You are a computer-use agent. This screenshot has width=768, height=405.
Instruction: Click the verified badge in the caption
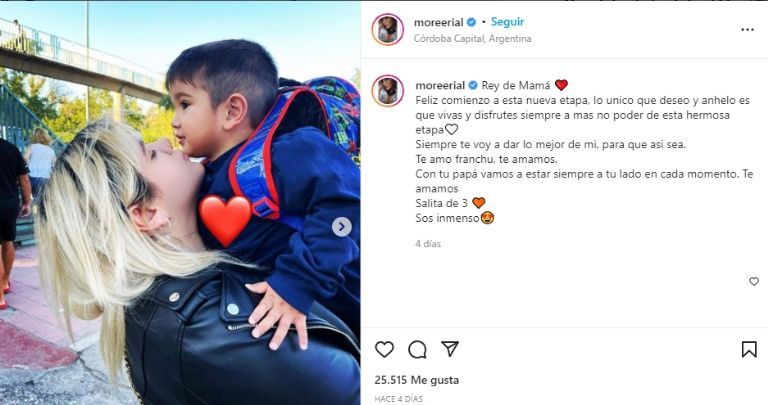[473, 85]
